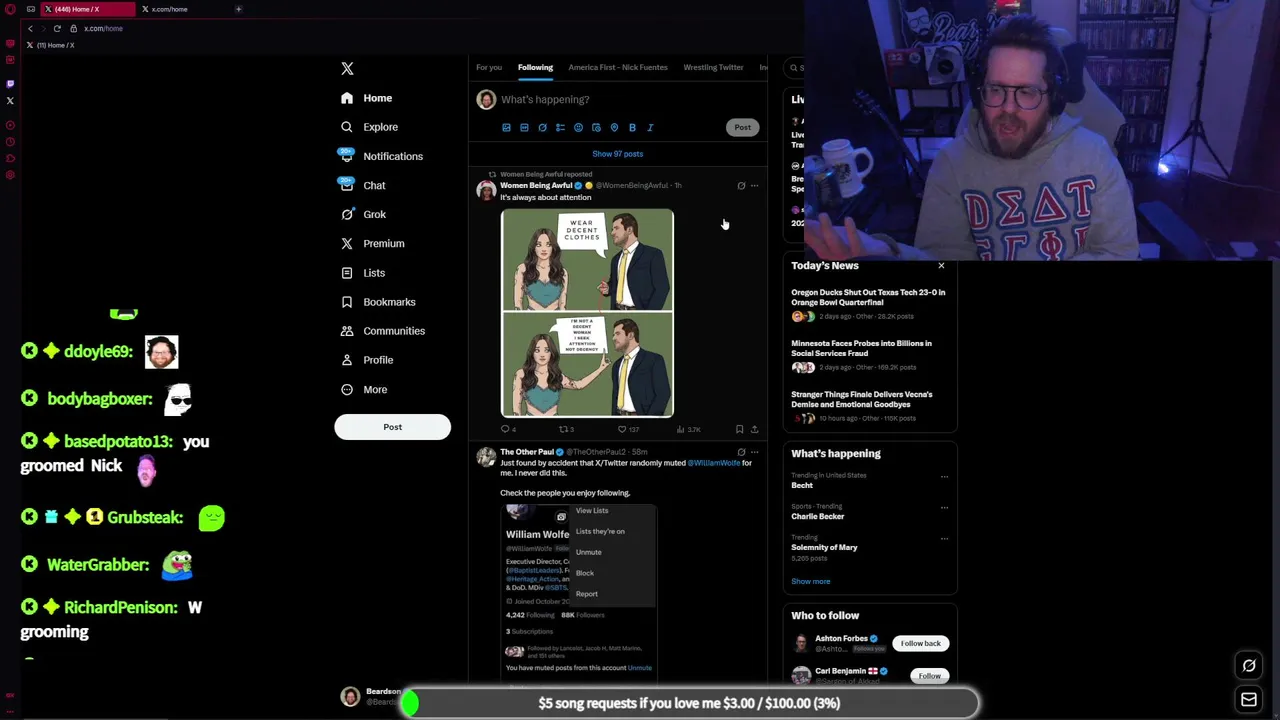The height and width of the screenshot is (720, 1280).
Task: Open Notifications in the sidebar
Action: [x=381, y=156]
